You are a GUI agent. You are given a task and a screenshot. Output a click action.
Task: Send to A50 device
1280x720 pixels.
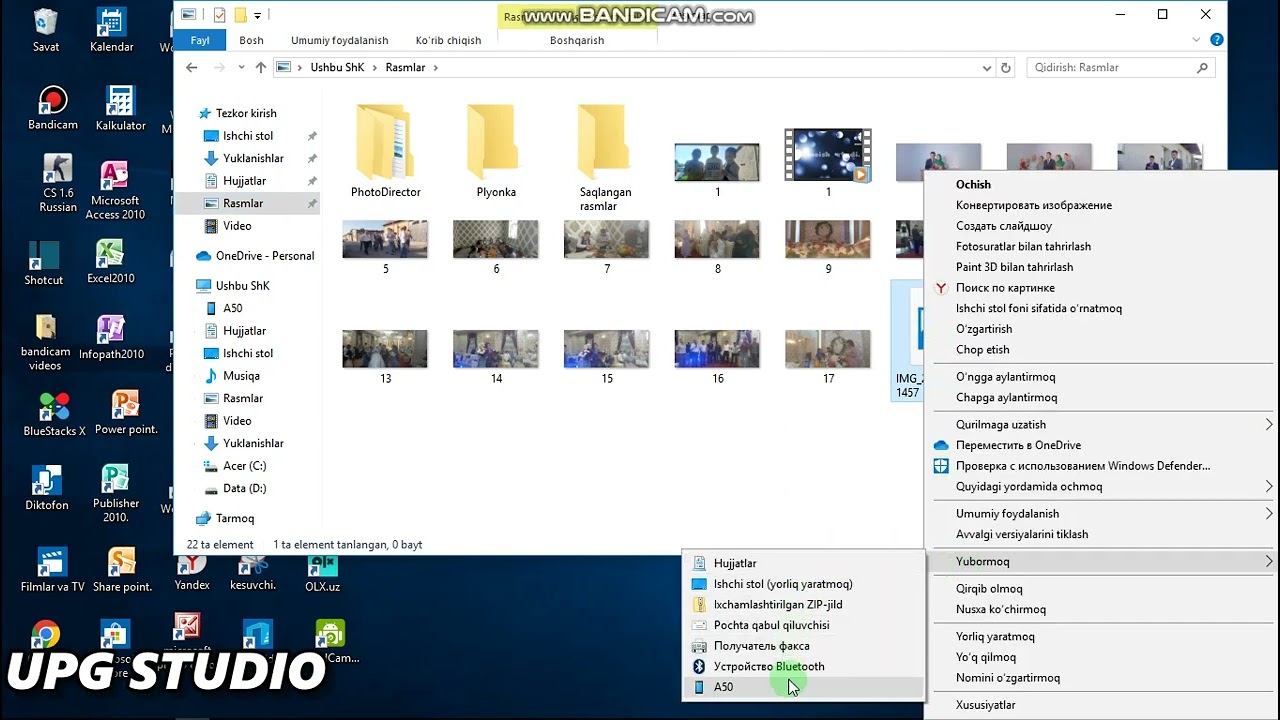(x=803, y=687)
